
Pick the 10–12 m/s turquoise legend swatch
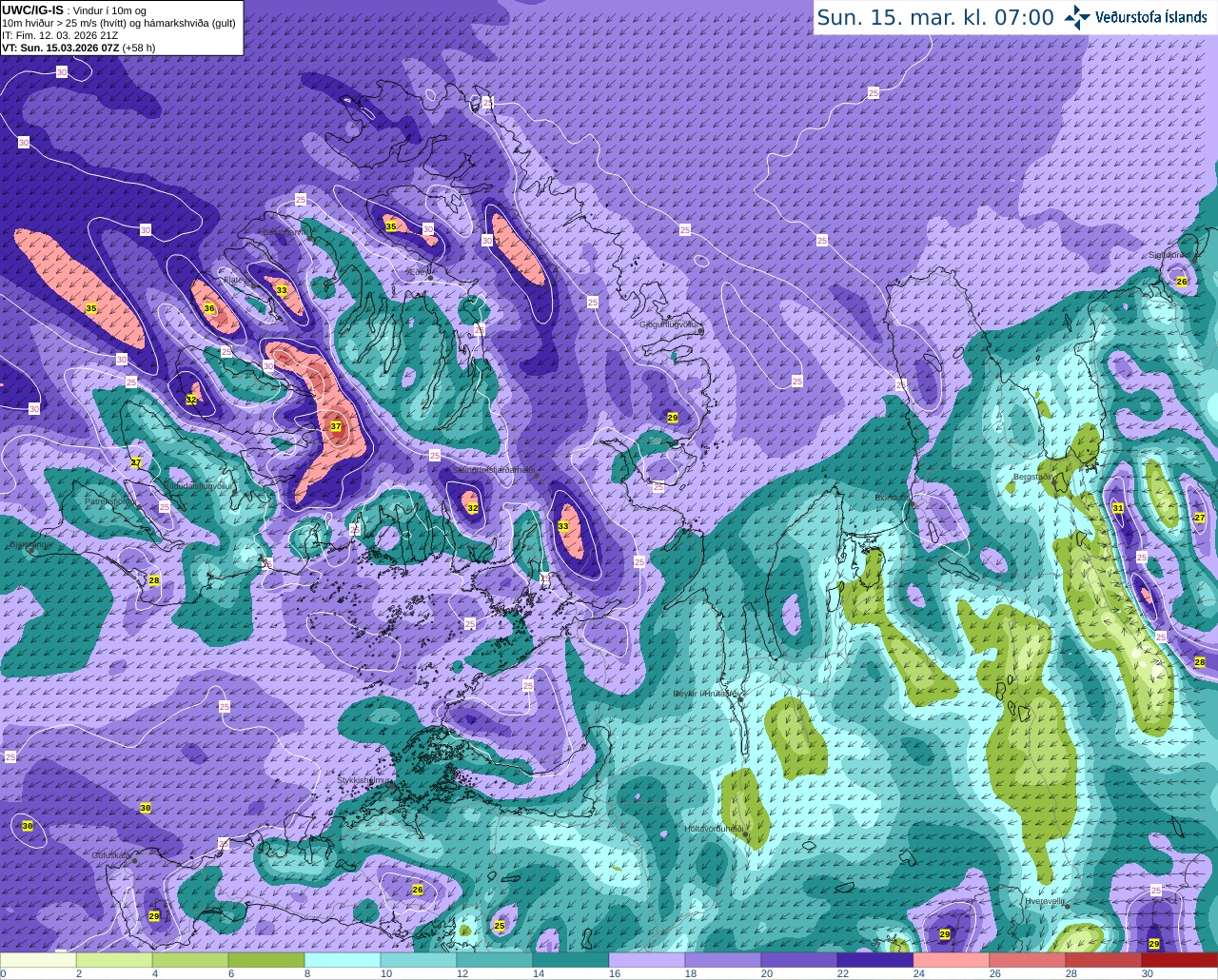click(419, 960)
